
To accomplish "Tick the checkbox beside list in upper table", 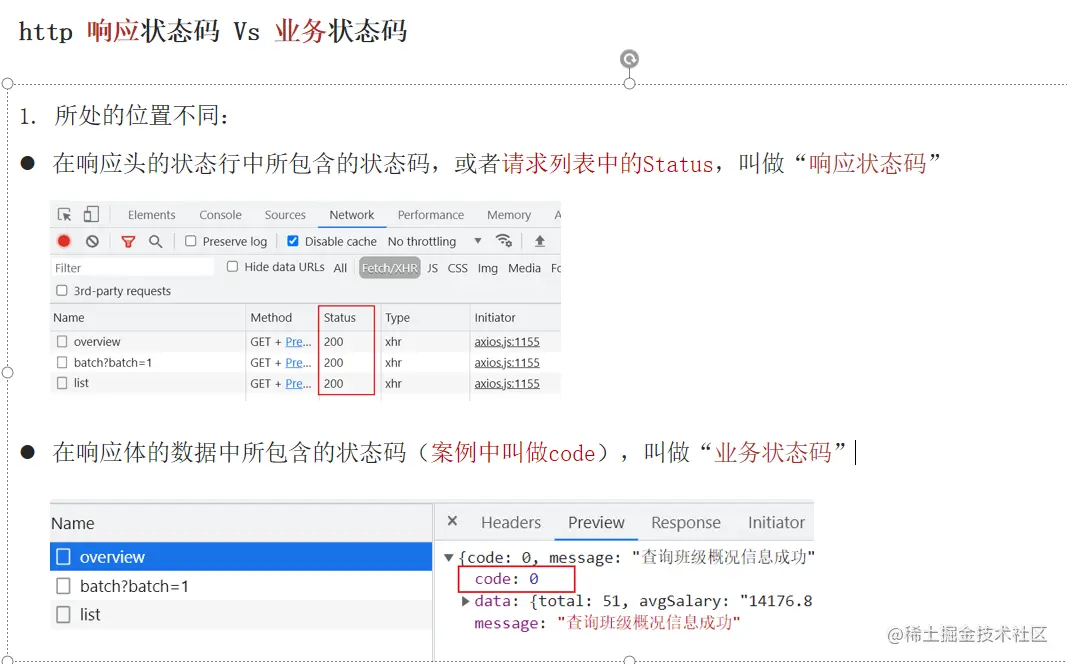I will click(62, 383).
